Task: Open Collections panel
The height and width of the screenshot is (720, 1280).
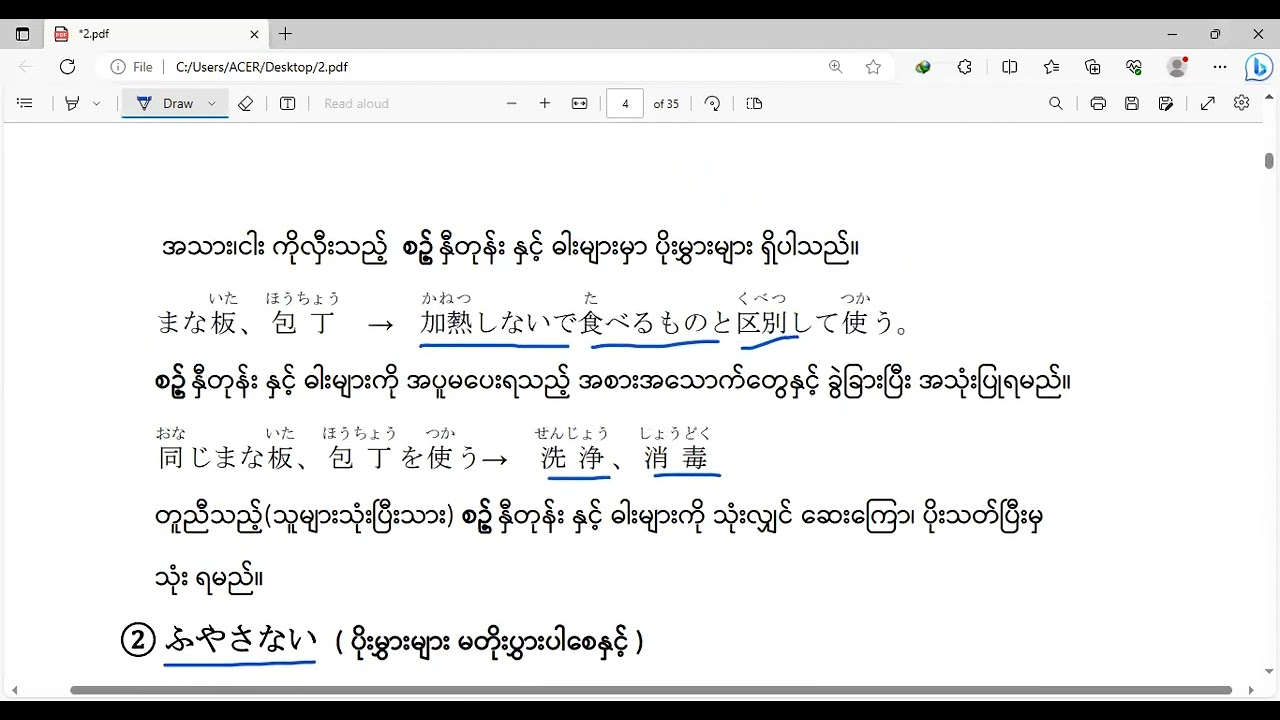Action: [1092, 67]
